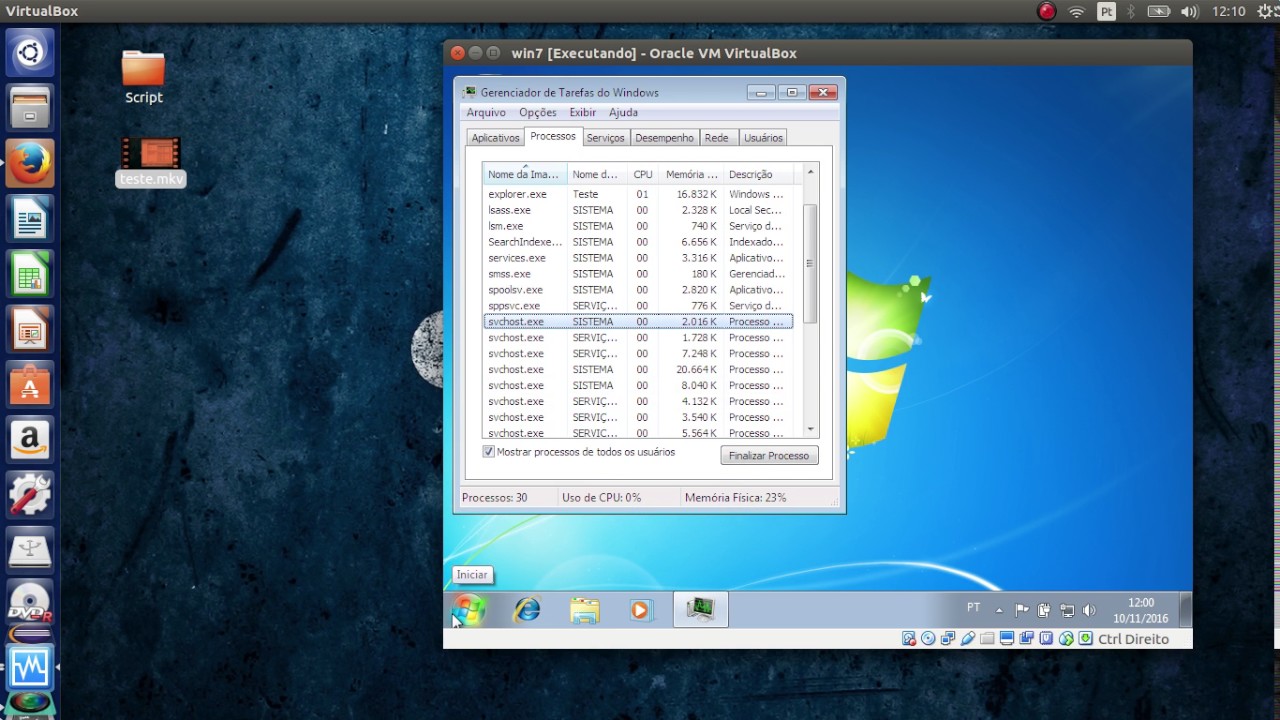Switch to the Usuários tab
Viewport: 1280px width, 720px height.
tap(763, 138)
